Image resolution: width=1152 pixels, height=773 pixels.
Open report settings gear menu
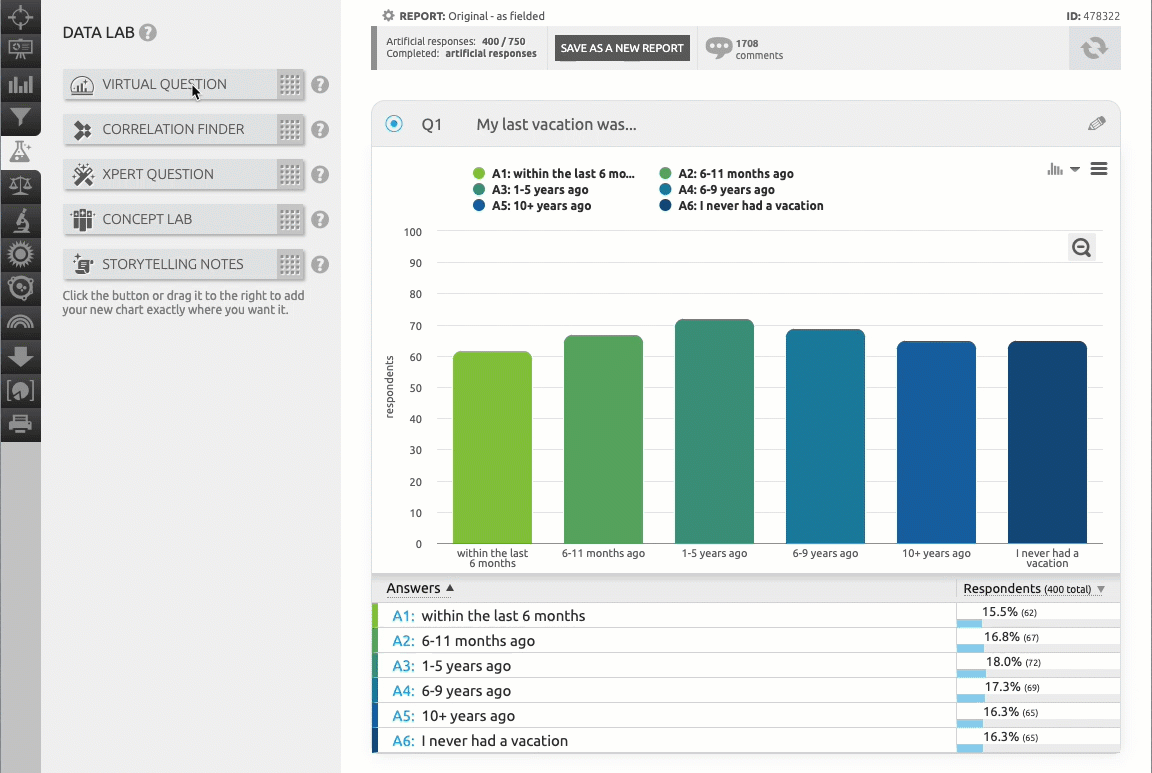pyautogui.click(x=388, y=16)
